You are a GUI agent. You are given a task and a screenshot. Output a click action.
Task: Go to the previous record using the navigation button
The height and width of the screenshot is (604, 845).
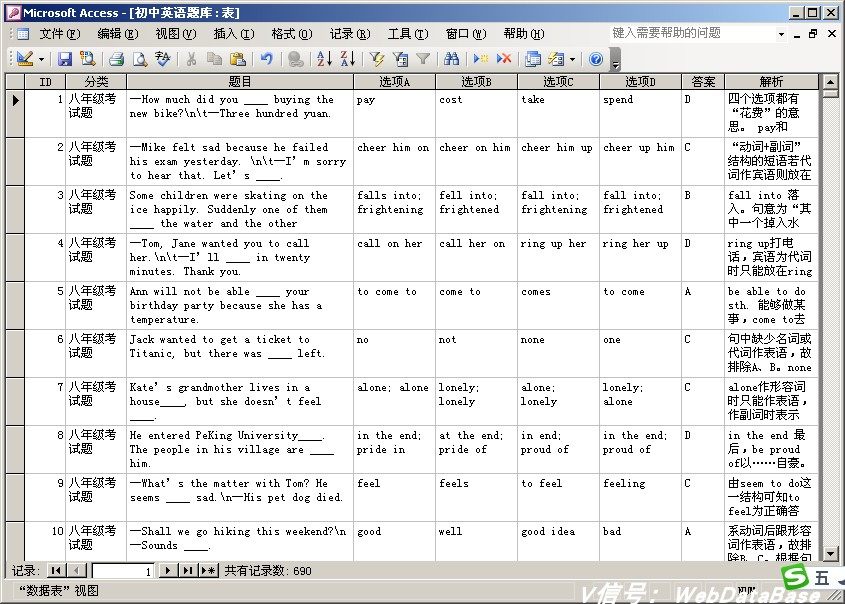78,570
